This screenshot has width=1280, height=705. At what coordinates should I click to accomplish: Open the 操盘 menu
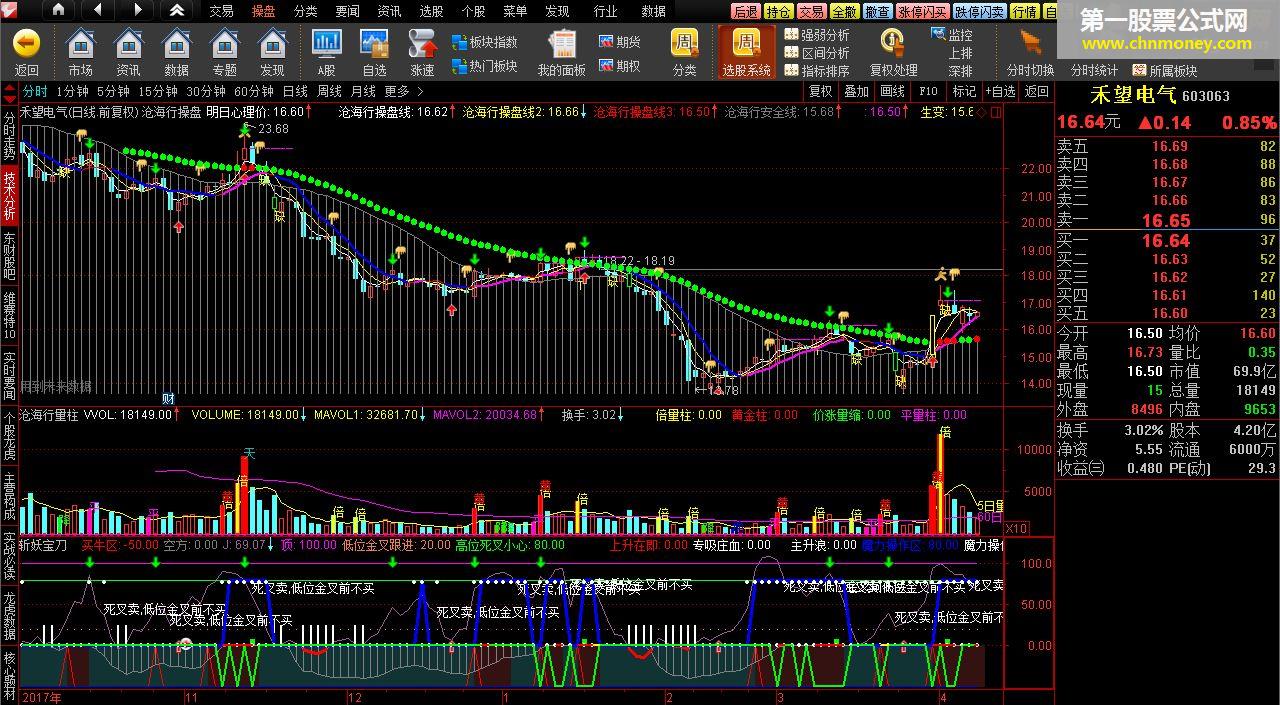coord(263,11)
